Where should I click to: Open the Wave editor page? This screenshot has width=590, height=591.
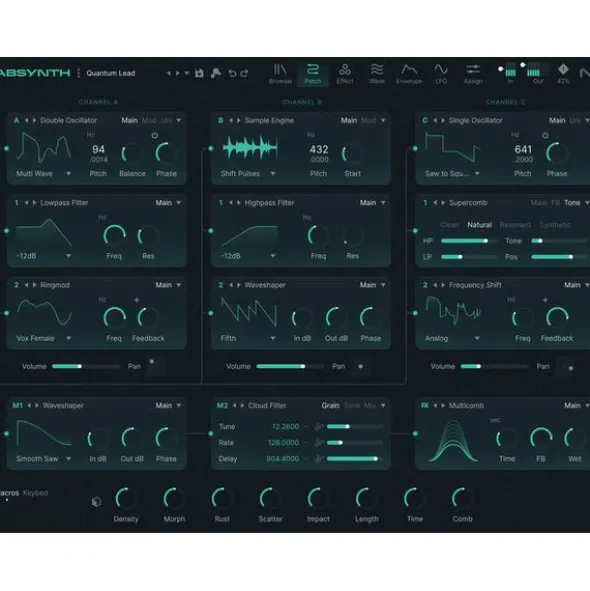[x=377, y=73]
